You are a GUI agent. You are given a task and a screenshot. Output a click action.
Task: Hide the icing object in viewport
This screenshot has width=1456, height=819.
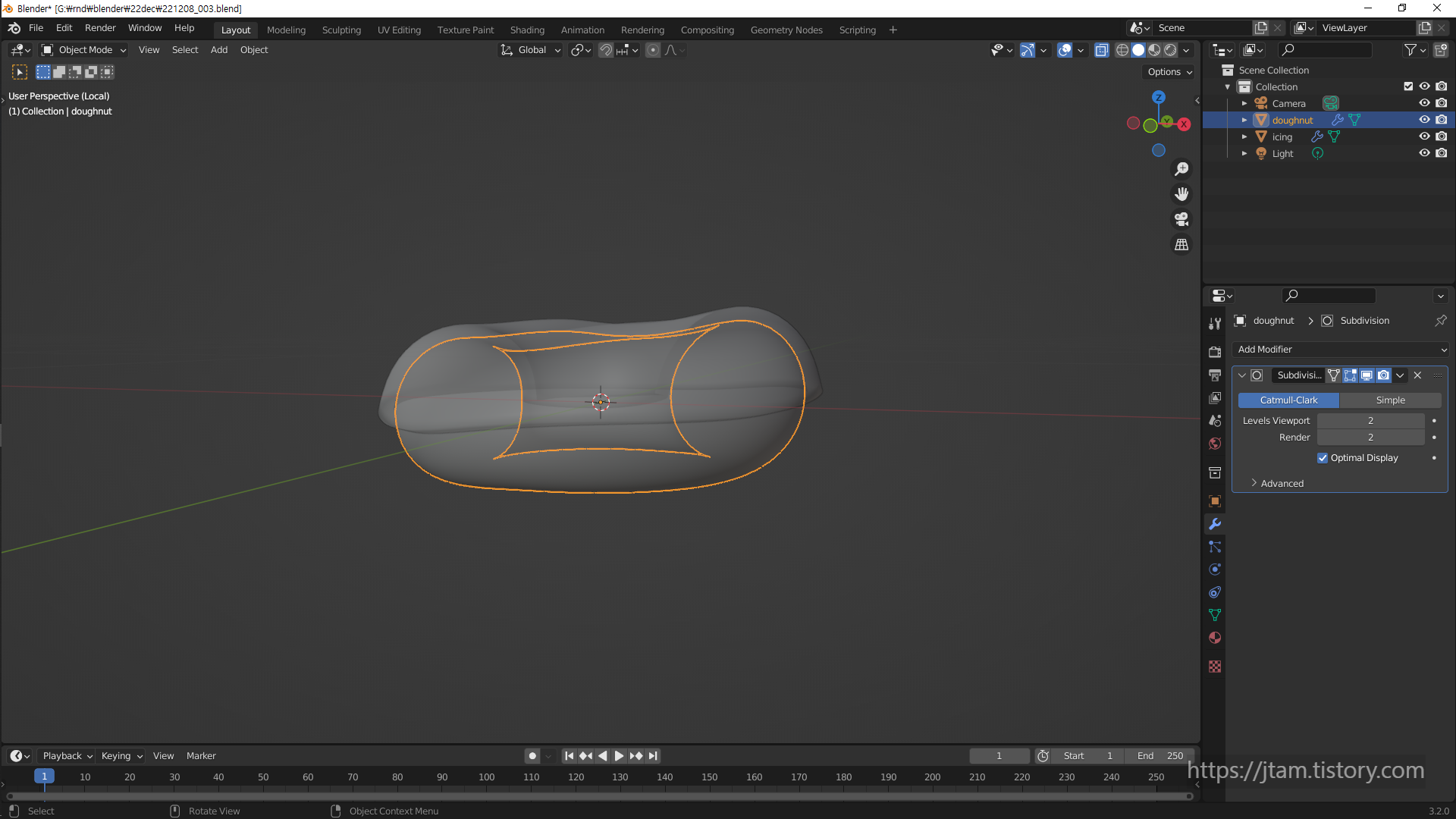click(x=1424, y=136)
